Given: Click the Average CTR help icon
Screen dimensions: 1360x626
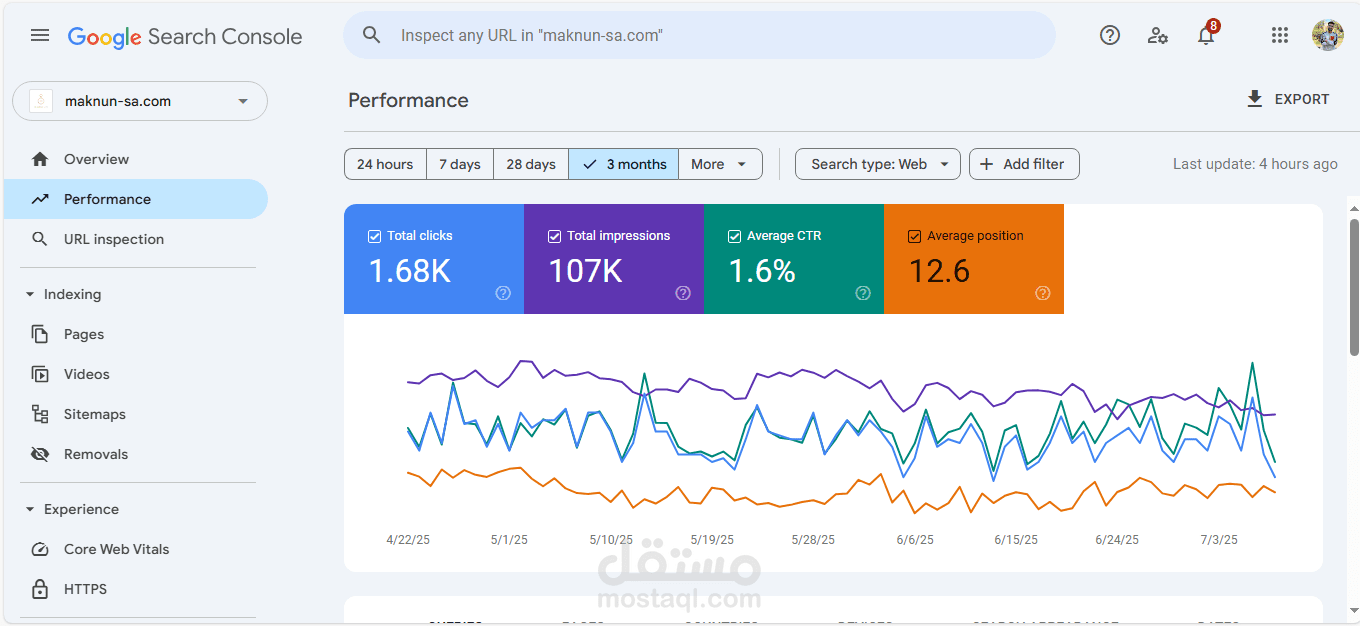Looking at the screenshot, I should pos(863,293).
